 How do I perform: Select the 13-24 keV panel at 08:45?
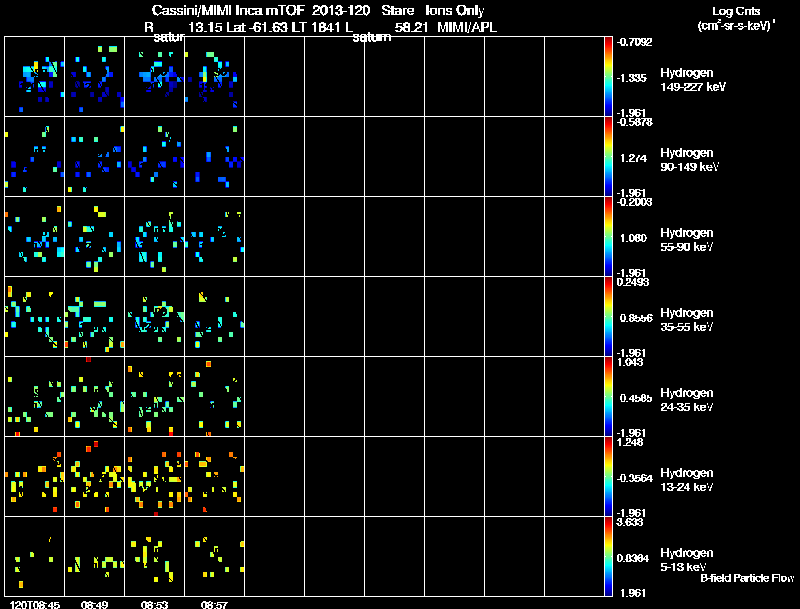[35, 477]
